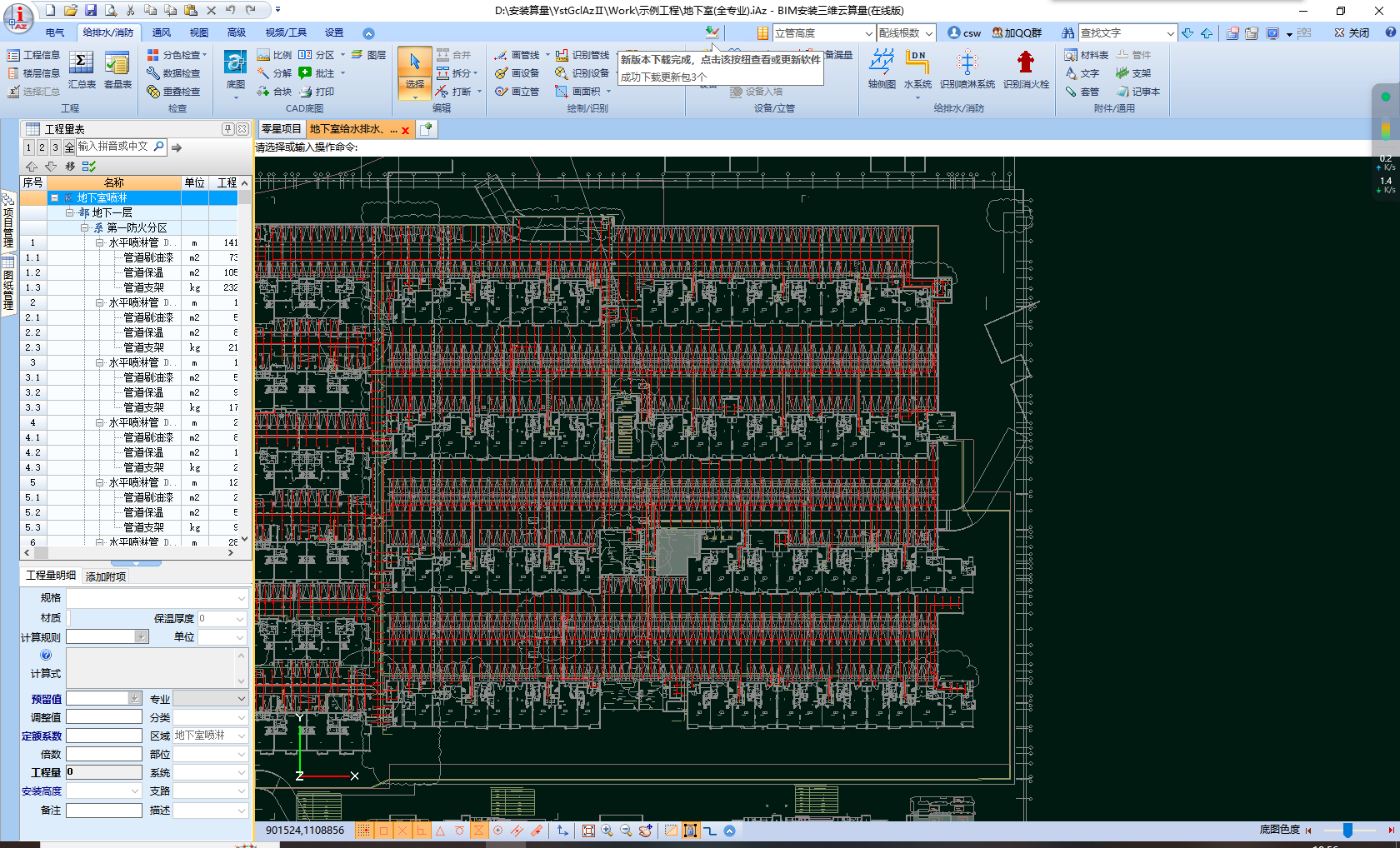Open the 查找文字 search combo dropdown
This screenshot has width=1400, height=848.
pyautogui.click(x=1170, y=33)
